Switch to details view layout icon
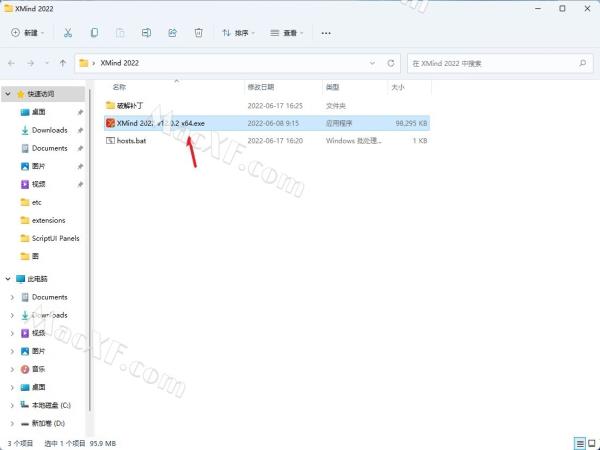This screenshot has width=600, height=450. pyautogui.click(x=580, y=443)
